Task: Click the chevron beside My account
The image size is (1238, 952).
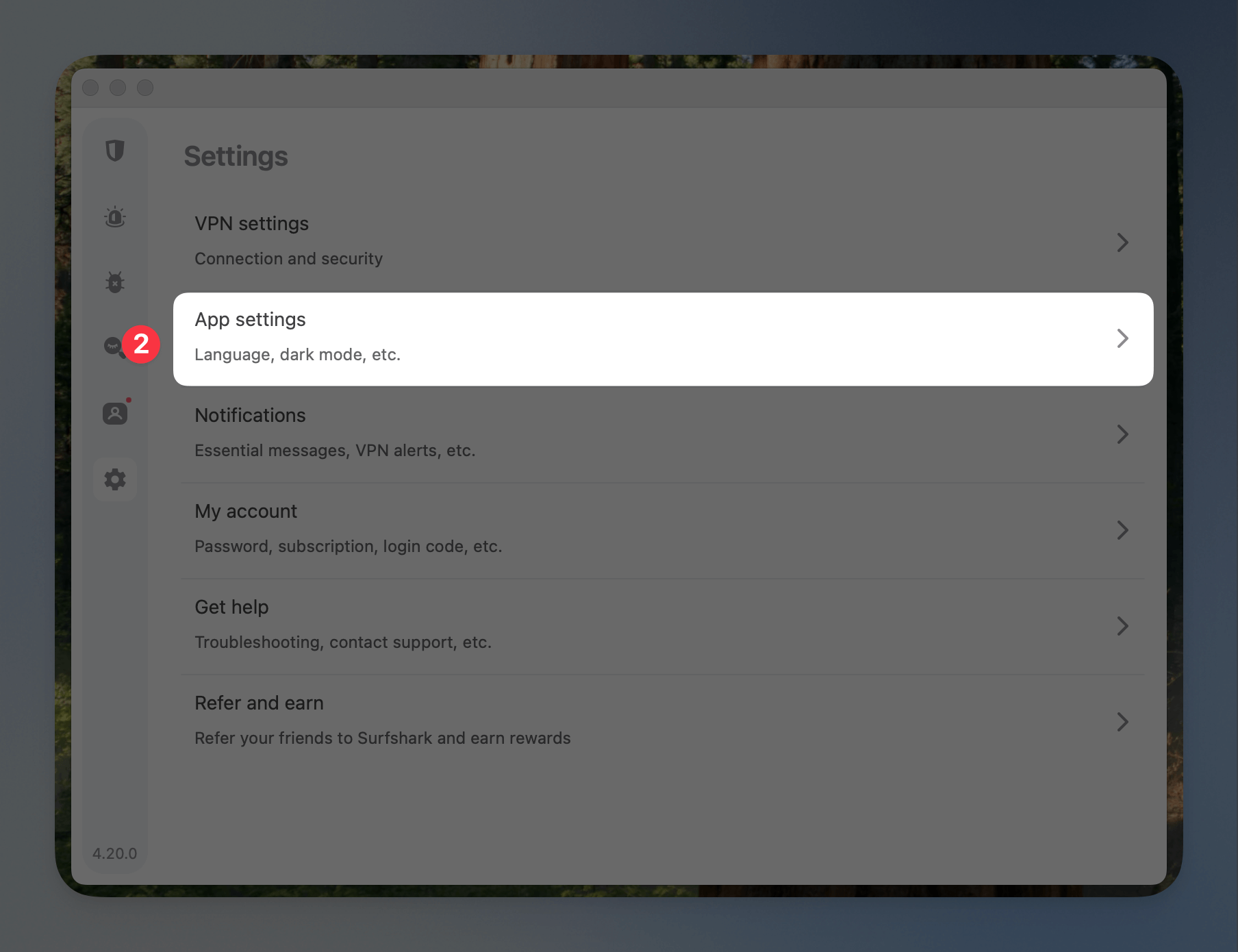Action: (1122, 530)
